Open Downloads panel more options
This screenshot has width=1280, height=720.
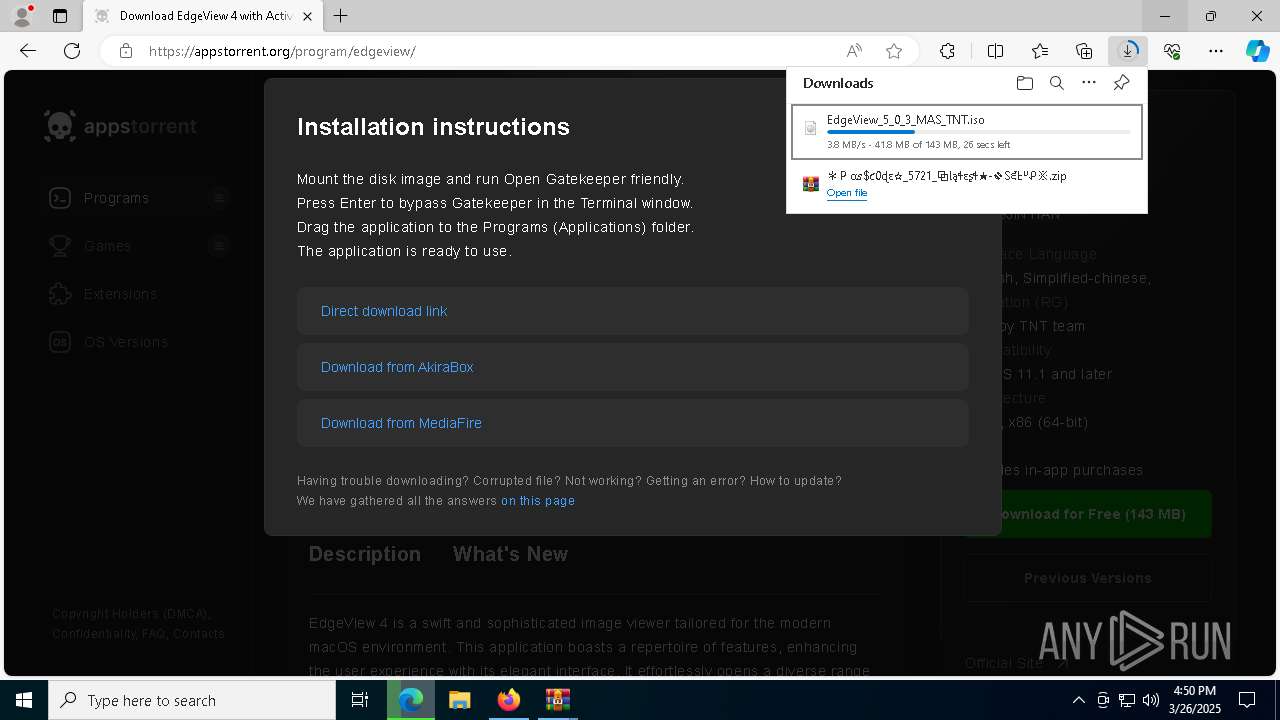pyautogui.click(x=1089, y=83)
